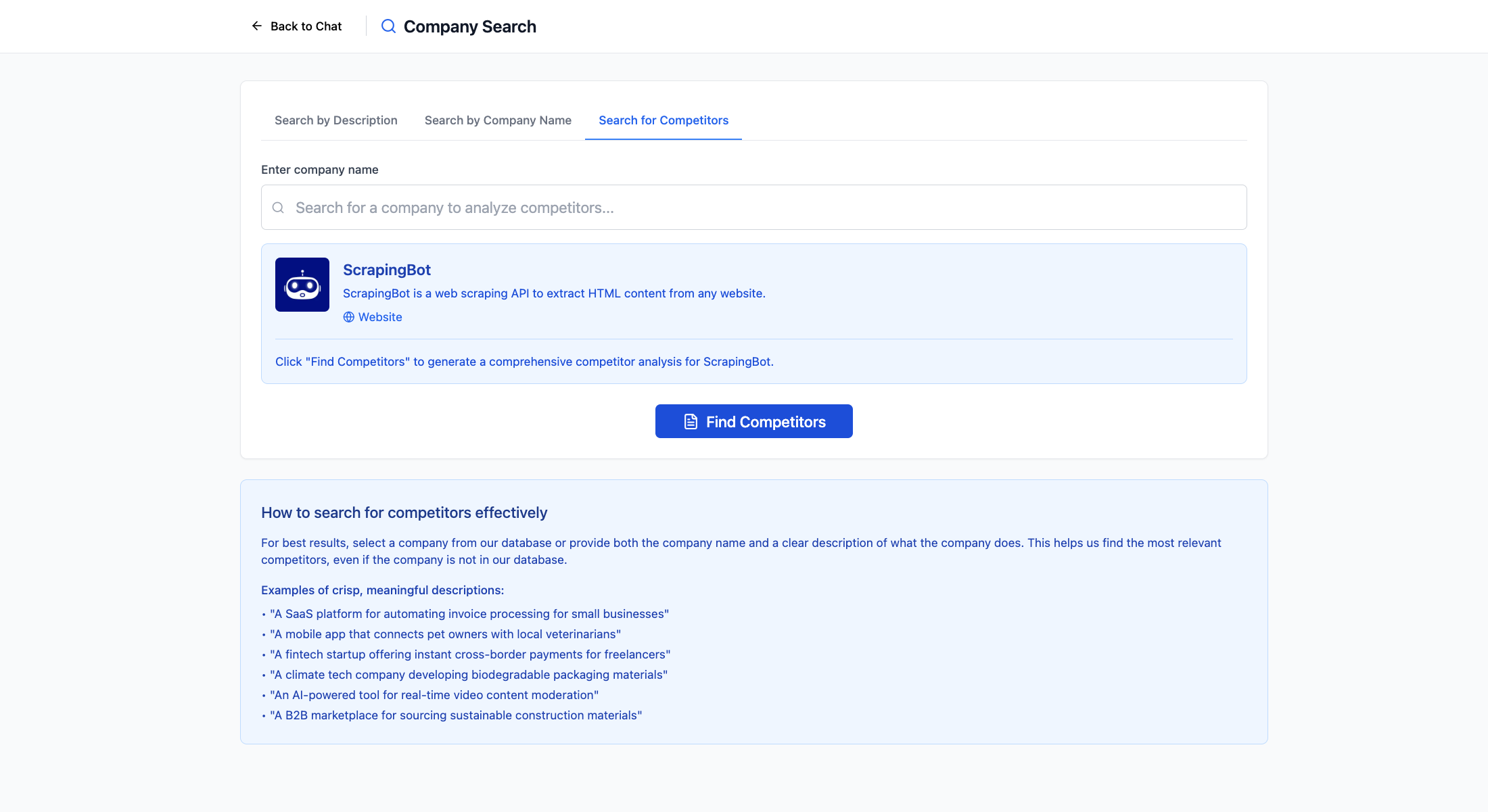Click the ScrapingBot company name heading
1488x812 pixels.
[x=386, y=270]
